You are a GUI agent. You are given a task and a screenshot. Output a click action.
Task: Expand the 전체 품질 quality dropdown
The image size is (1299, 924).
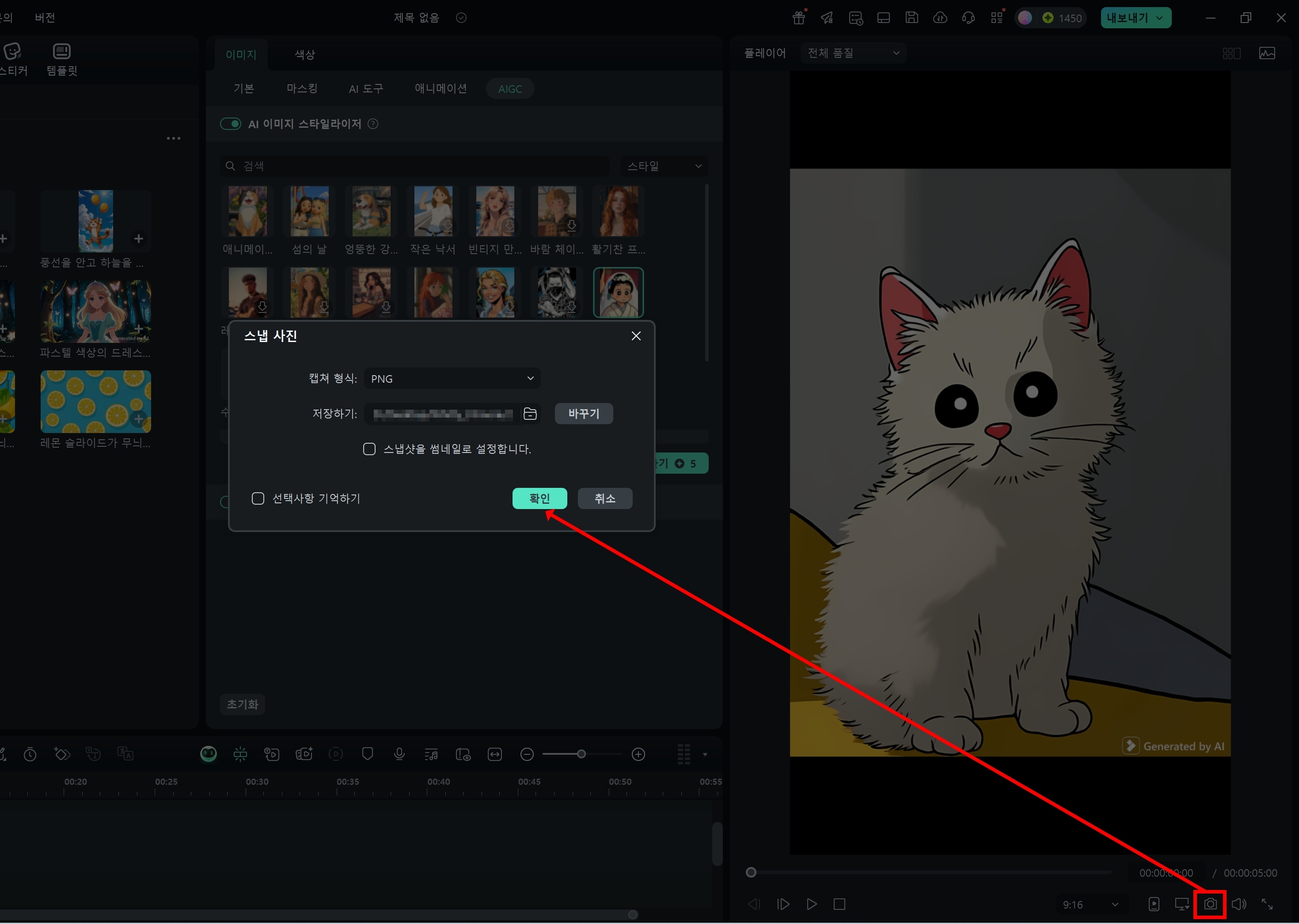tap(853, 53)
